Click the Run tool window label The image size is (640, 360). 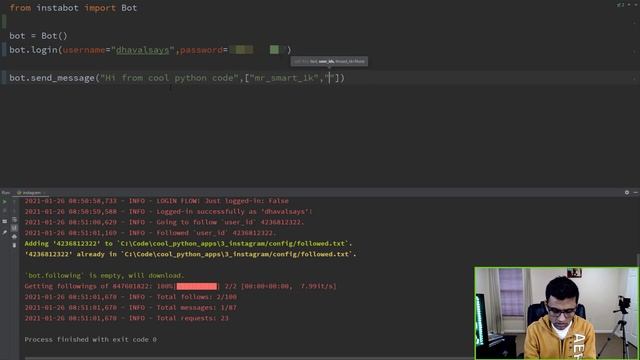(6, 193)
